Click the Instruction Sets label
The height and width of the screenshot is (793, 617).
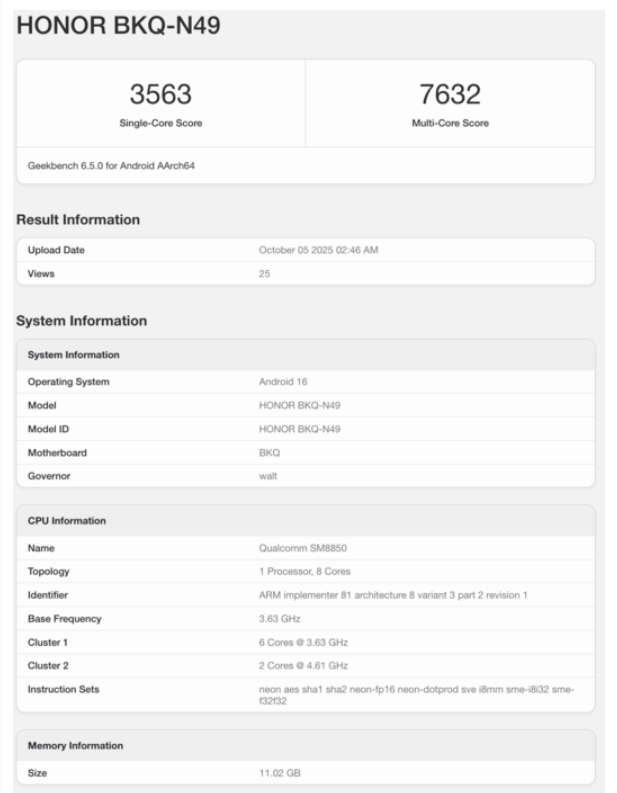63,689
